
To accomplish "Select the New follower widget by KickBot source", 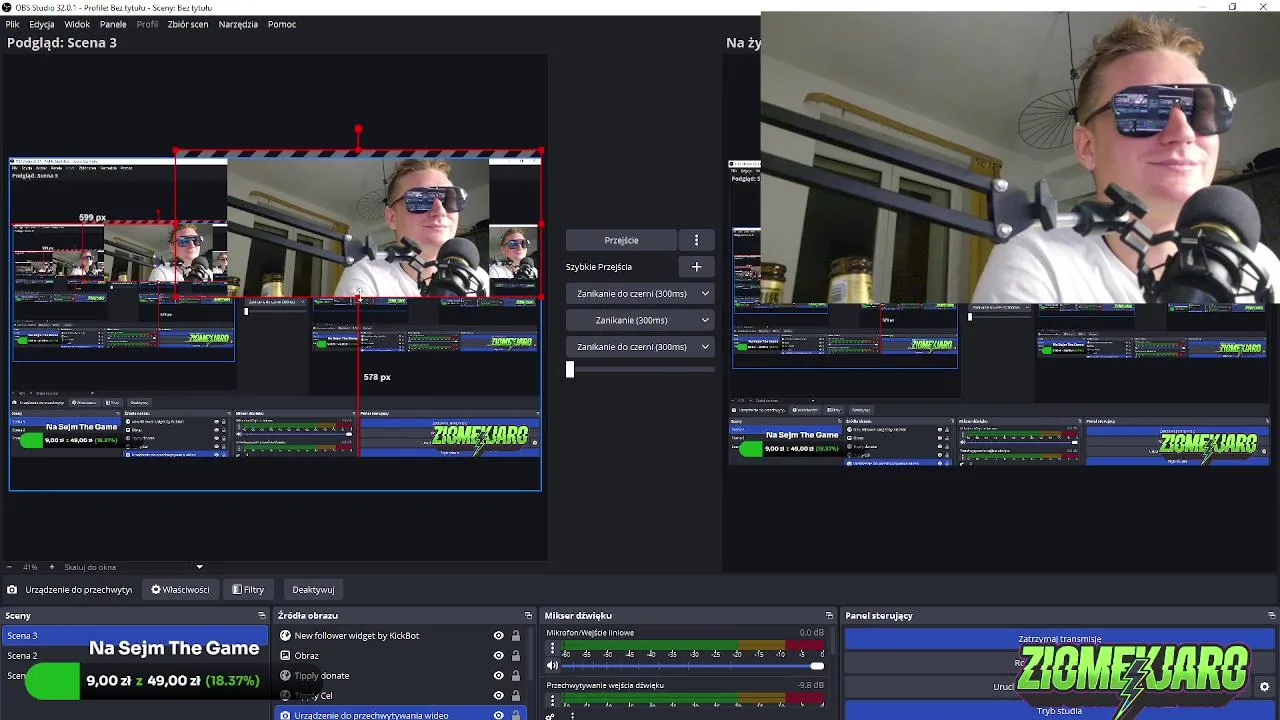I will pos(400,636).
